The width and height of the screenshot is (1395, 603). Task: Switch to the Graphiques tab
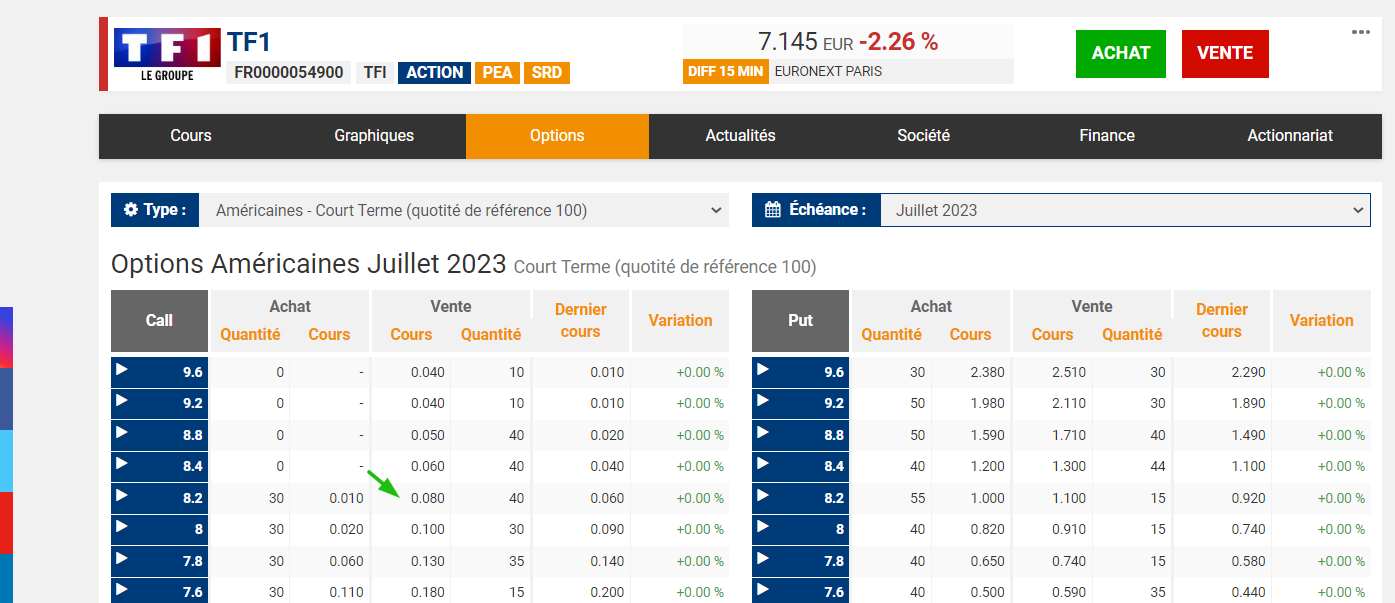(374, 136)
